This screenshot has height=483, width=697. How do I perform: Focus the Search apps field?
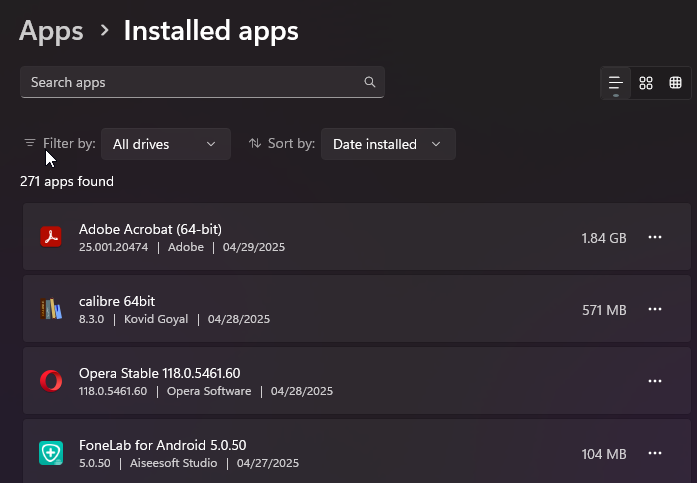click(202, 82)
